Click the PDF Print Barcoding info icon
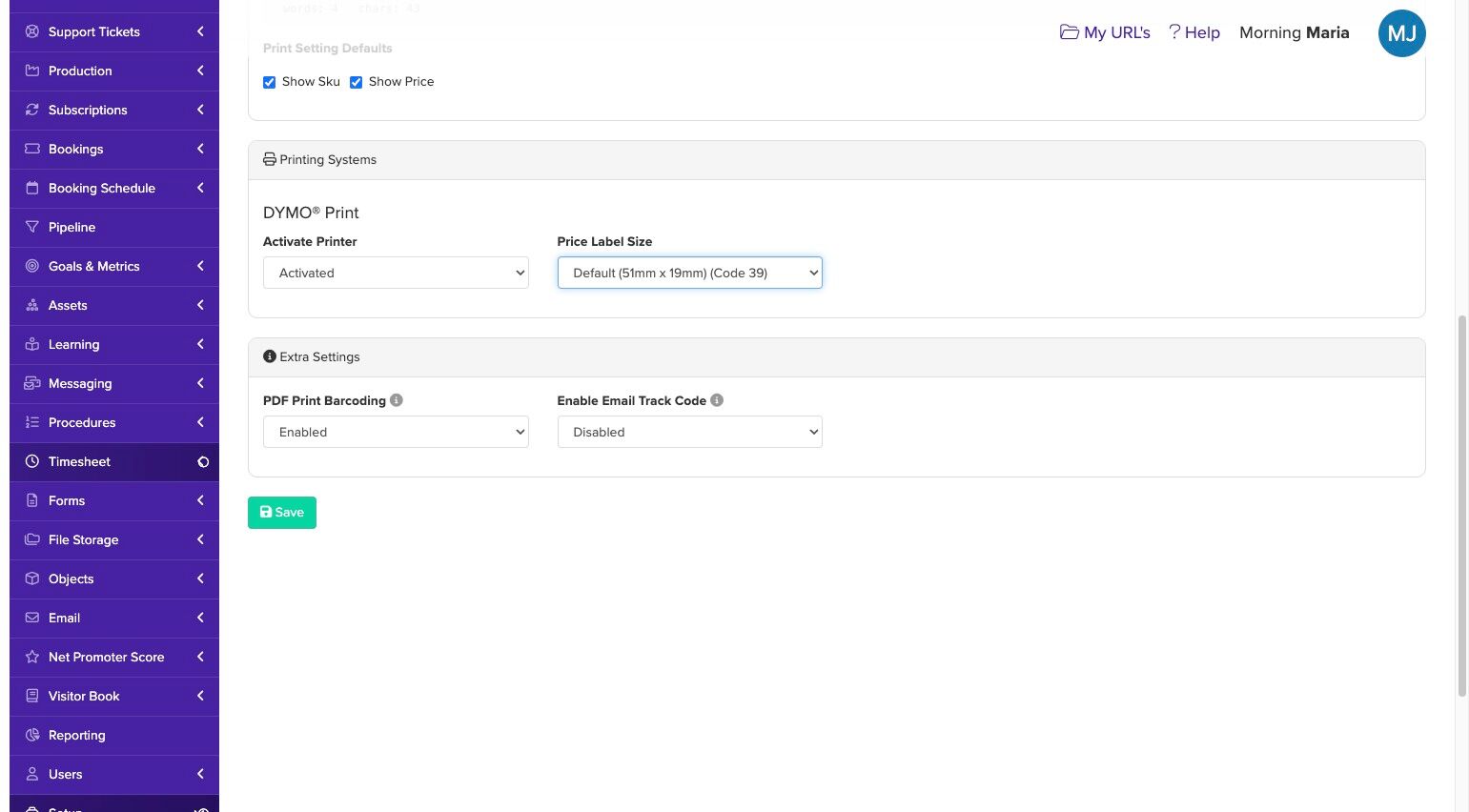 tap(397, 400)
